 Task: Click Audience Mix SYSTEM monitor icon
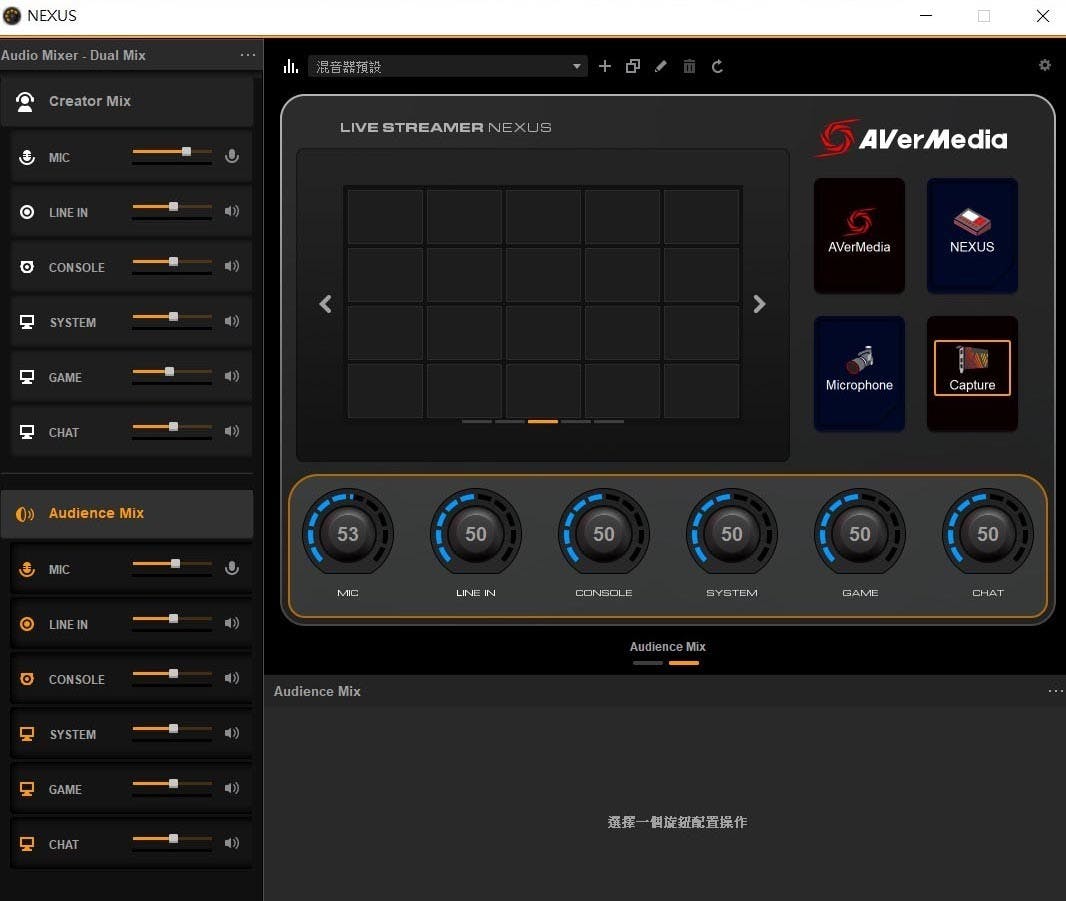[27, 734]
